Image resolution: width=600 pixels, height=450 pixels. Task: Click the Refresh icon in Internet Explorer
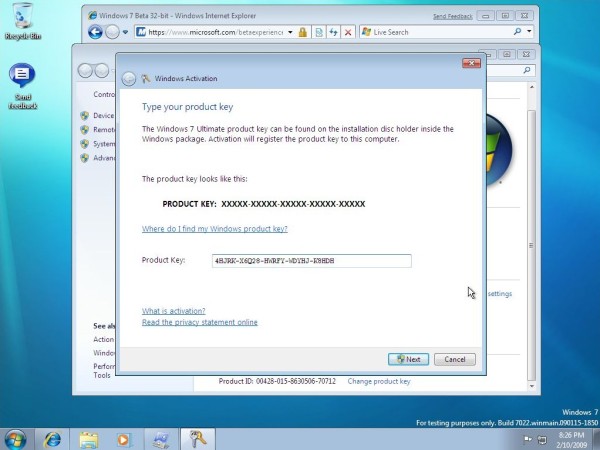coord(333,32)
